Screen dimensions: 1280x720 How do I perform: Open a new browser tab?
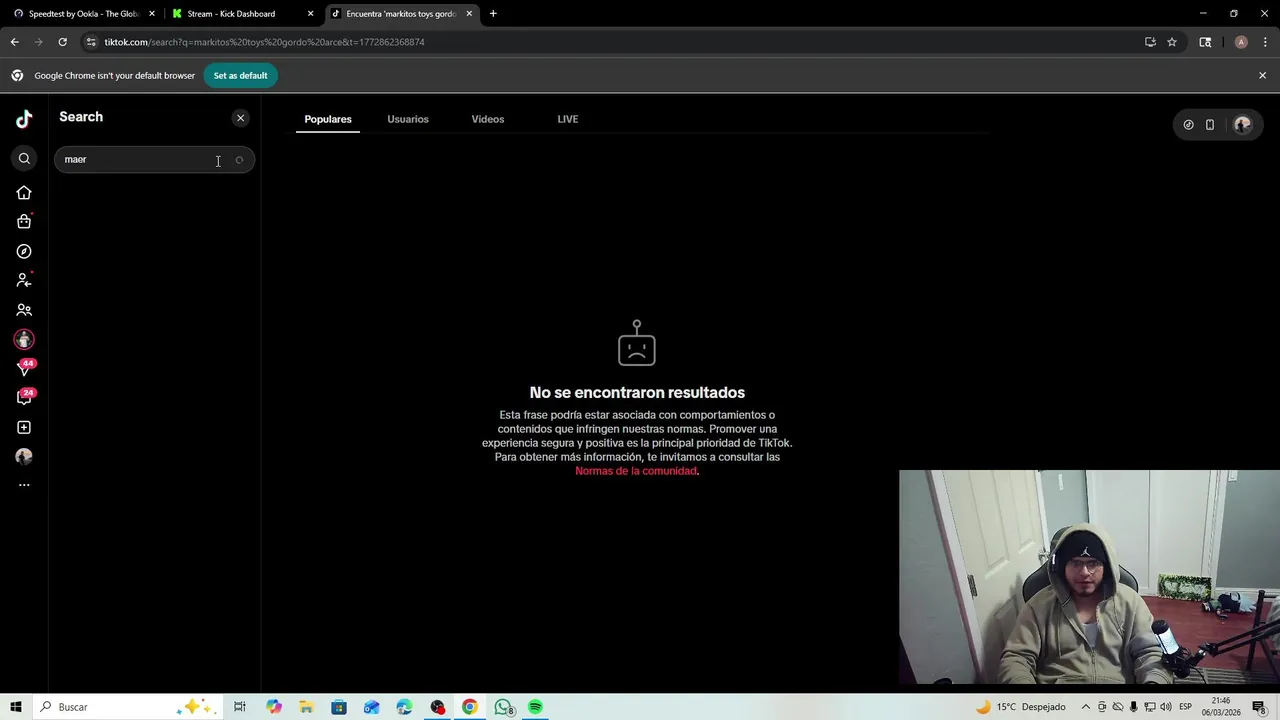click(x=493, y=14)
